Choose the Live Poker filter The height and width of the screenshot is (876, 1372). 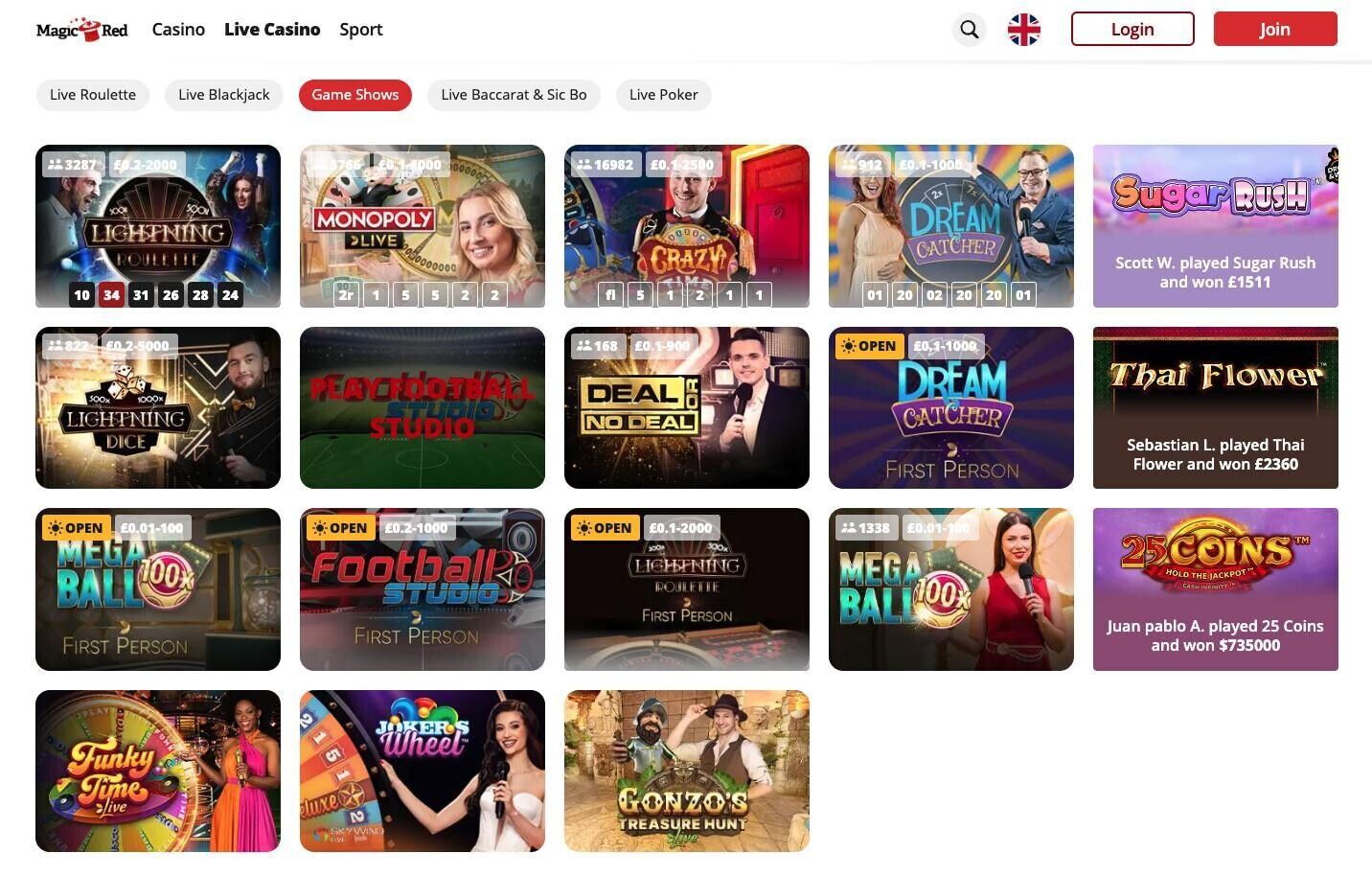(663, 95)
